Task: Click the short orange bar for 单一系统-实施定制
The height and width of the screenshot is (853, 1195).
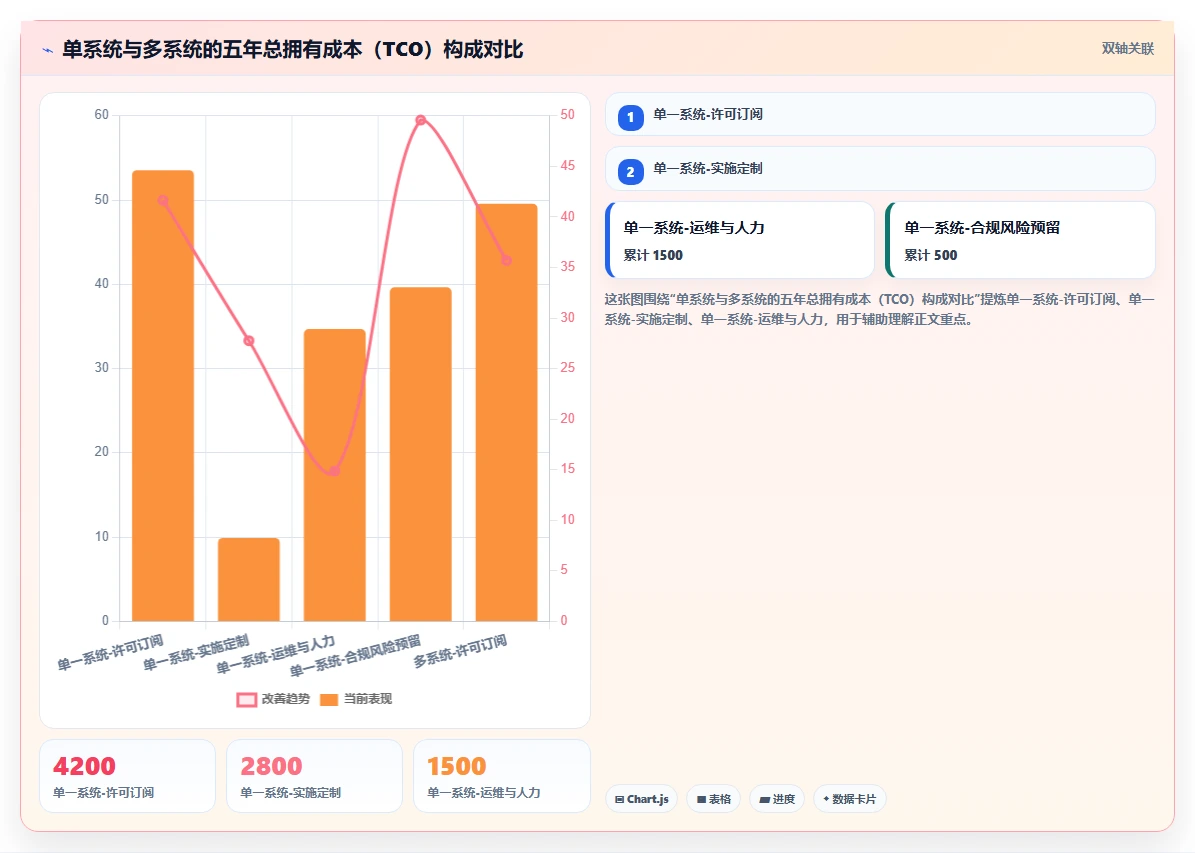Action: click(248, 579)
